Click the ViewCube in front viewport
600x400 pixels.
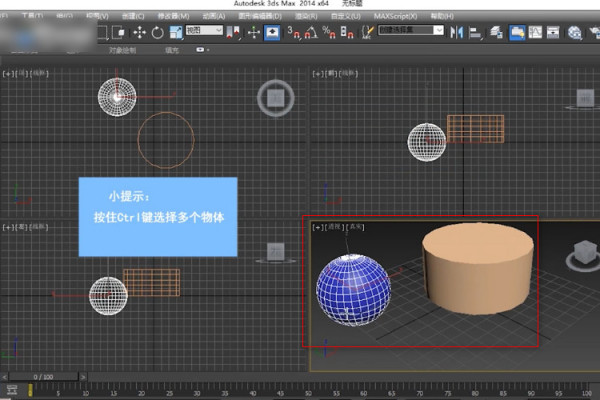click(585, 98)
